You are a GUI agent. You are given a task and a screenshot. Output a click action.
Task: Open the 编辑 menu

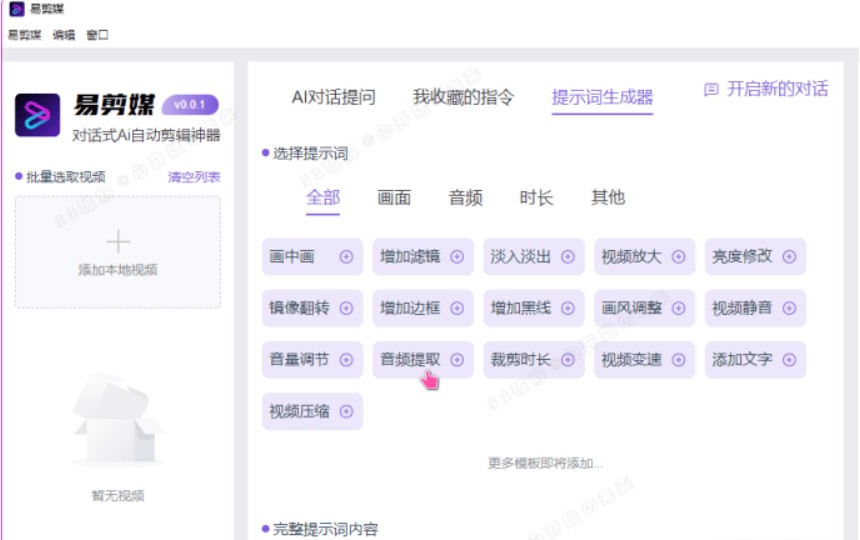(64, 35)
